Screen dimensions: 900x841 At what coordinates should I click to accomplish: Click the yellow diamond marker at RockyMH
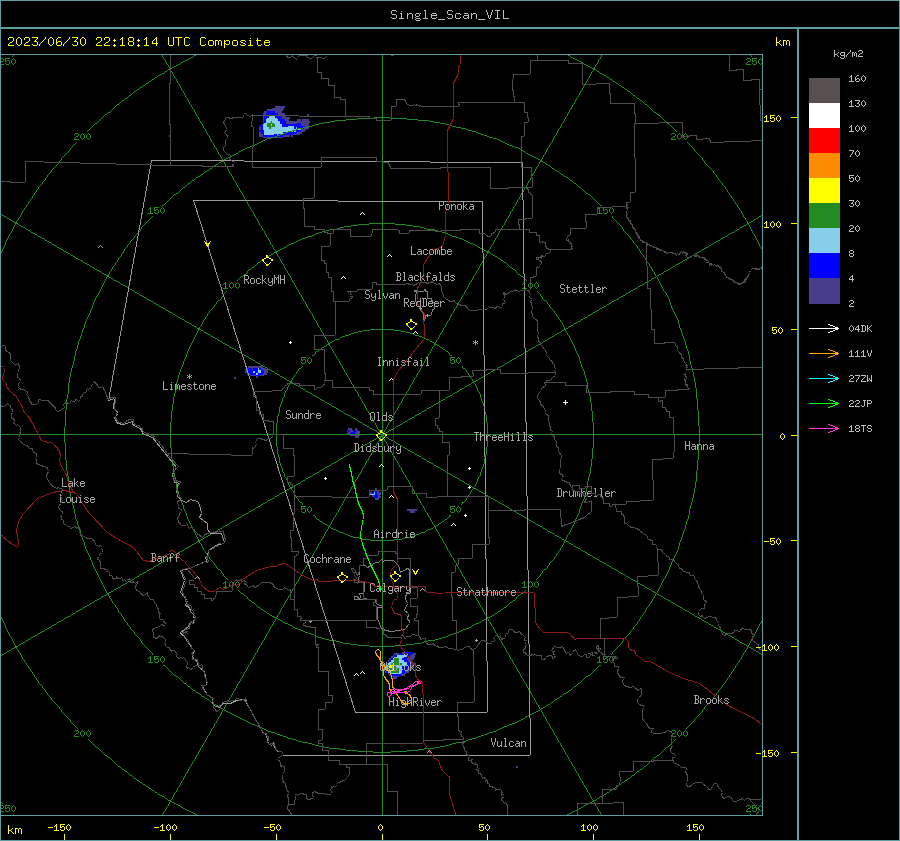coord(267,261)
